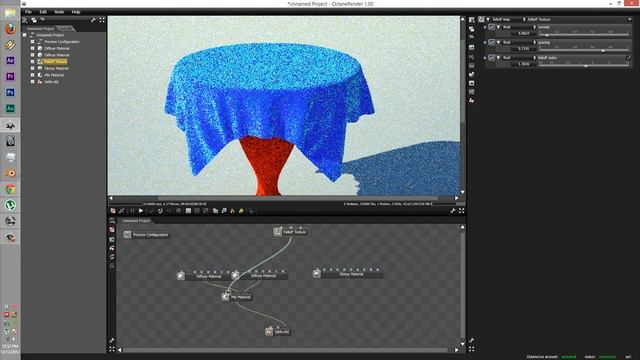Click the white square icon in render toolbar
The width and height of the screenshot is (640, 360).
tap(188, 211)
